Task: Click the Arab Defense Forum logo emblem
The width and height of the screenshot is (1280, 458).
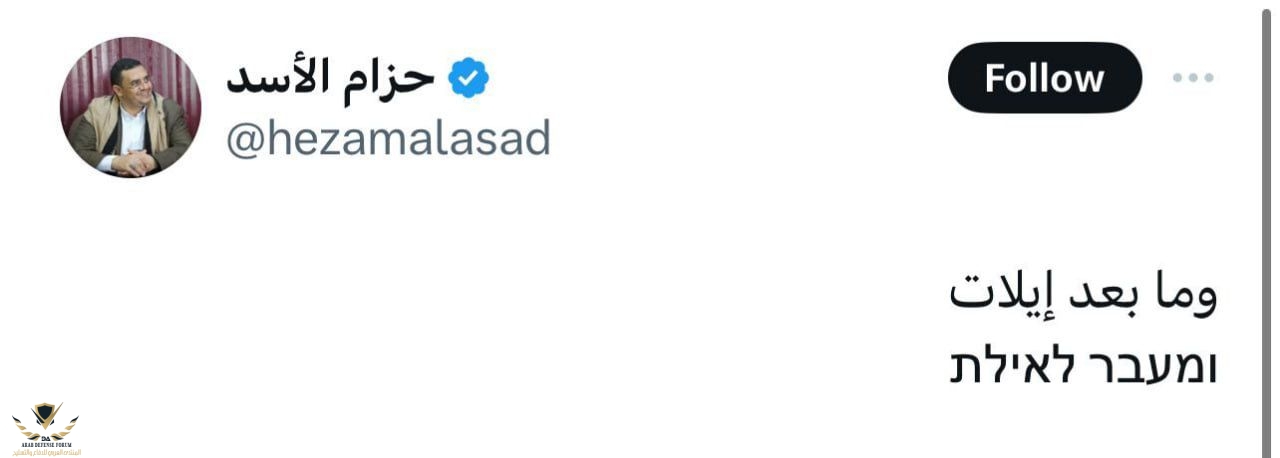Action: tap(46, 417)
